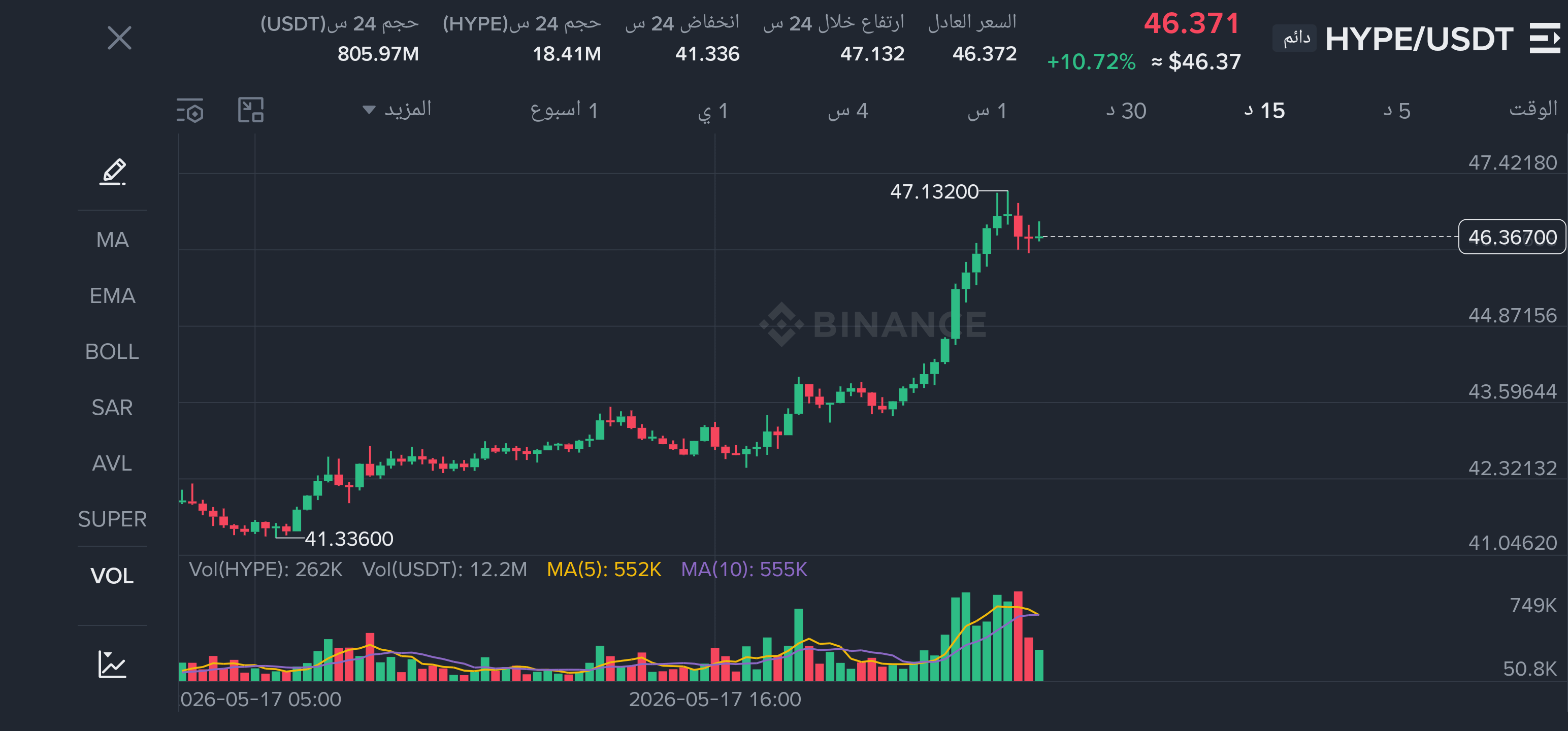1568x731 pixels.
Task: Click current price tag 46.36700 on axis
Action: click(1512, 237)
